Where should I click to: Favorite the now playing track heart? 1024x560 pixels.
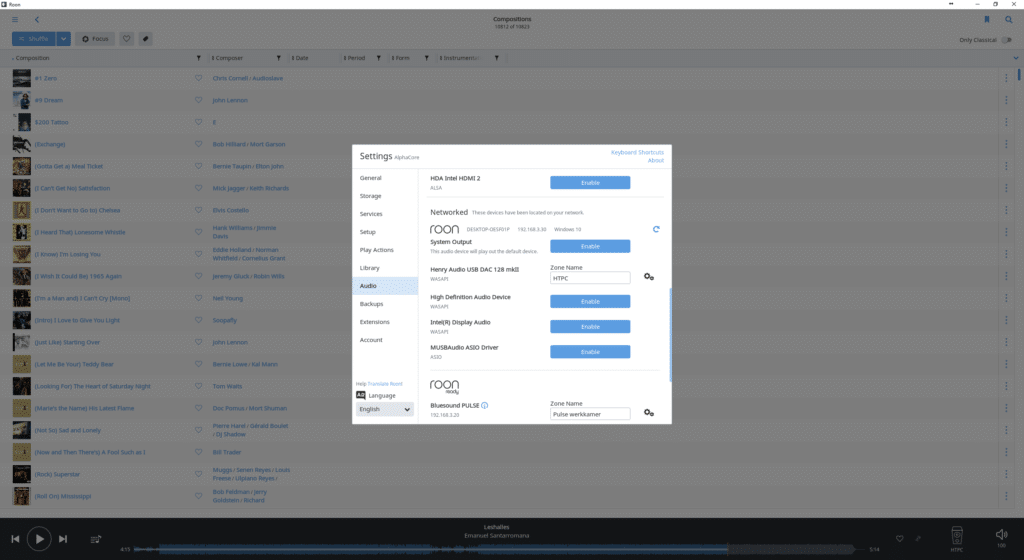pyautogui.click(x=899, y=538)
